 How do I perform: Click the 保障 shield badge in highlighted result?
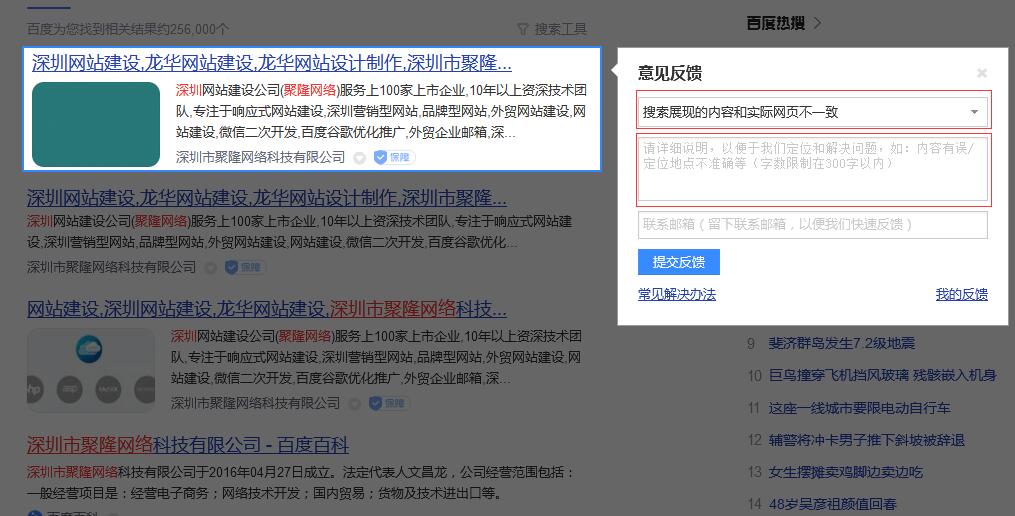pyautogui.click(x=394, y=157)
